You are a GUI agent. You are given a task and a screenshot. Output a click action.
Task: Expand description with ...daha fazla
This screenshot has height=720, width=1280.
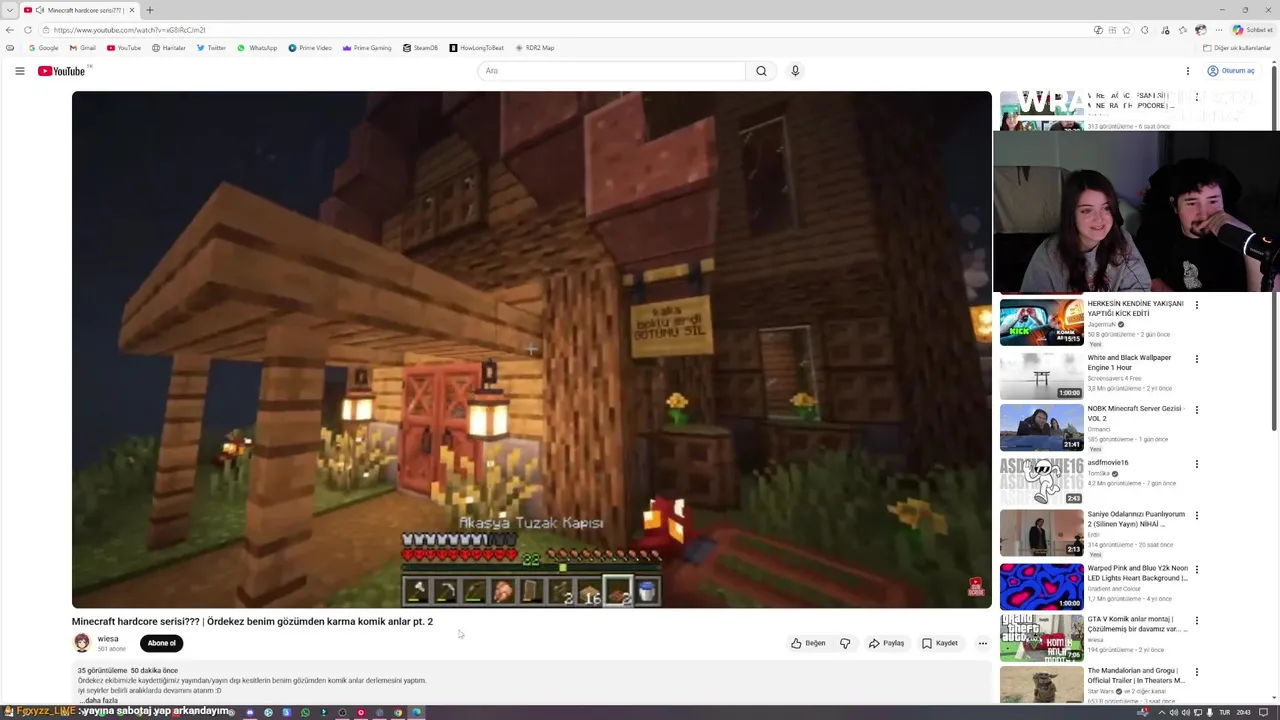click(x=98, y=700)
